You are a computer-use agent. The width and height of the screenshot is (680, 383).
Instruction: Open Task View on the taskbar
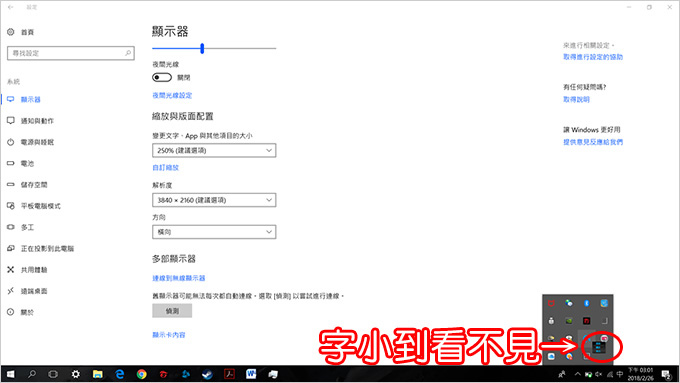tap(53, 374)
